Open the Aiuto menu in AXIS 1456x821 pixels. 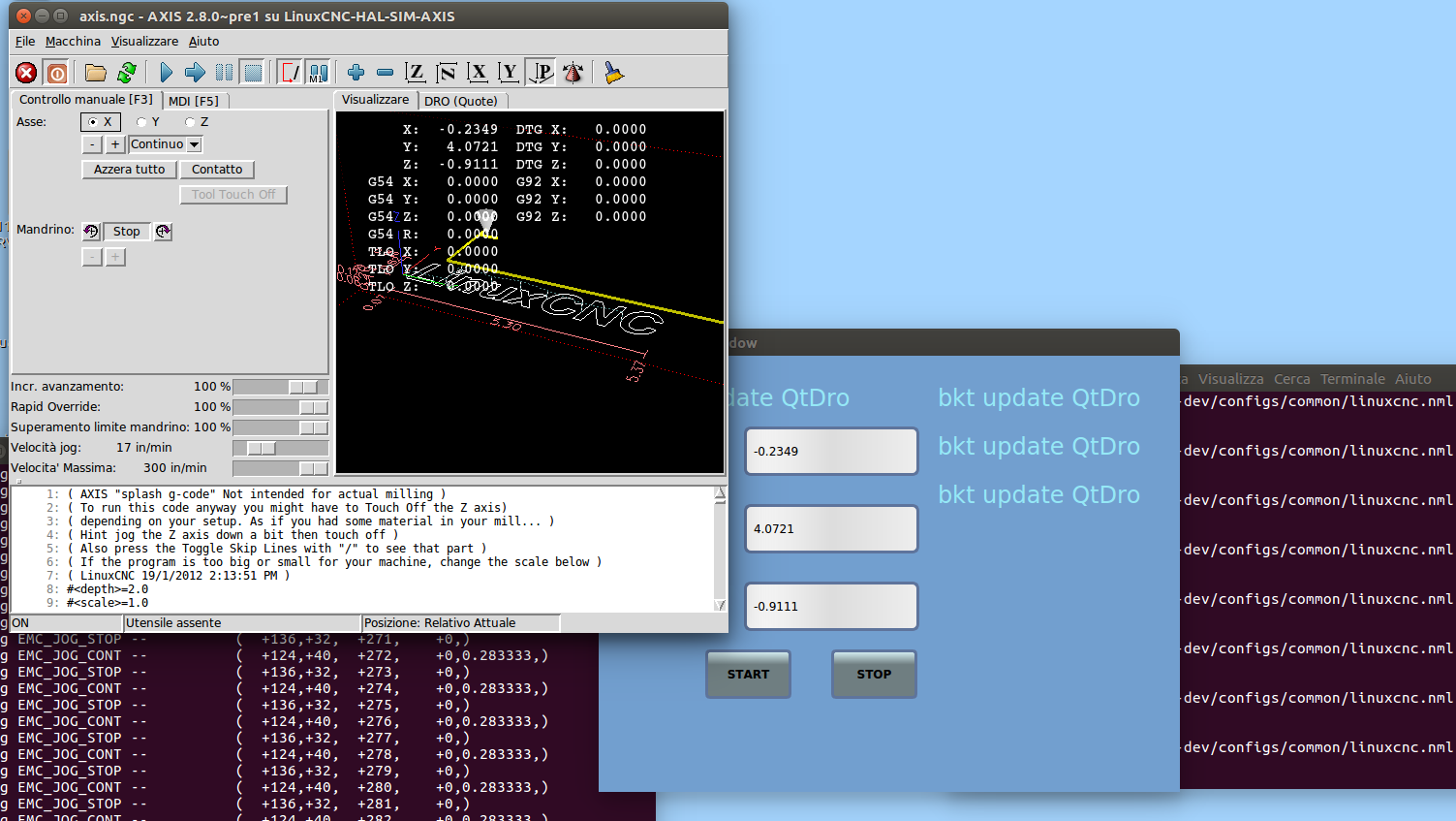click(x=203, y=42)
